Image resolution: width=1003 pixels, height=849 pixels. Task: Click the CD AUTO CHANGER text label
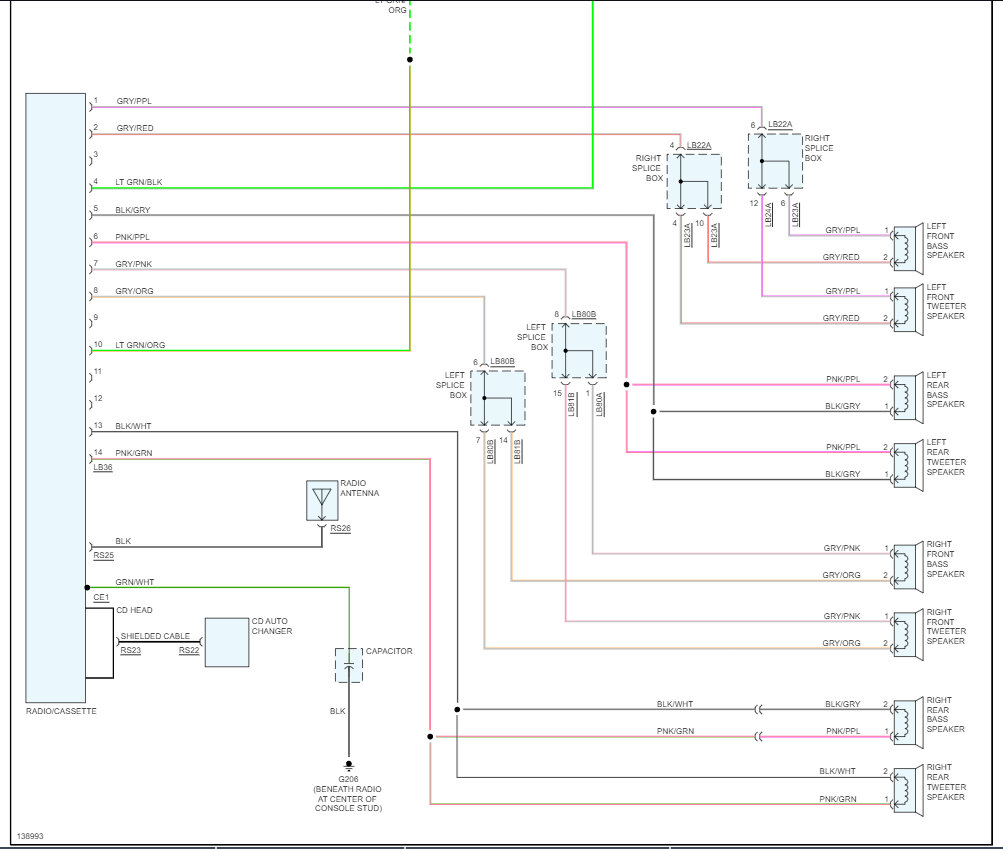point(272,626)
